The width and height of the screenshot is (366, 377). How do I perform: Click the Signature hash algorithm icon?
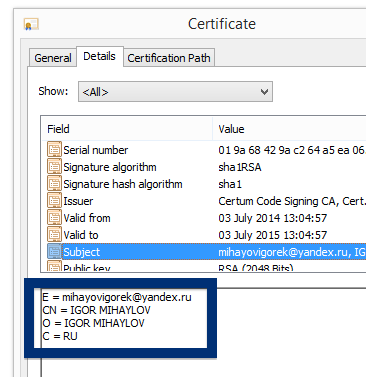pyautogui.click(x=54, y=184)
